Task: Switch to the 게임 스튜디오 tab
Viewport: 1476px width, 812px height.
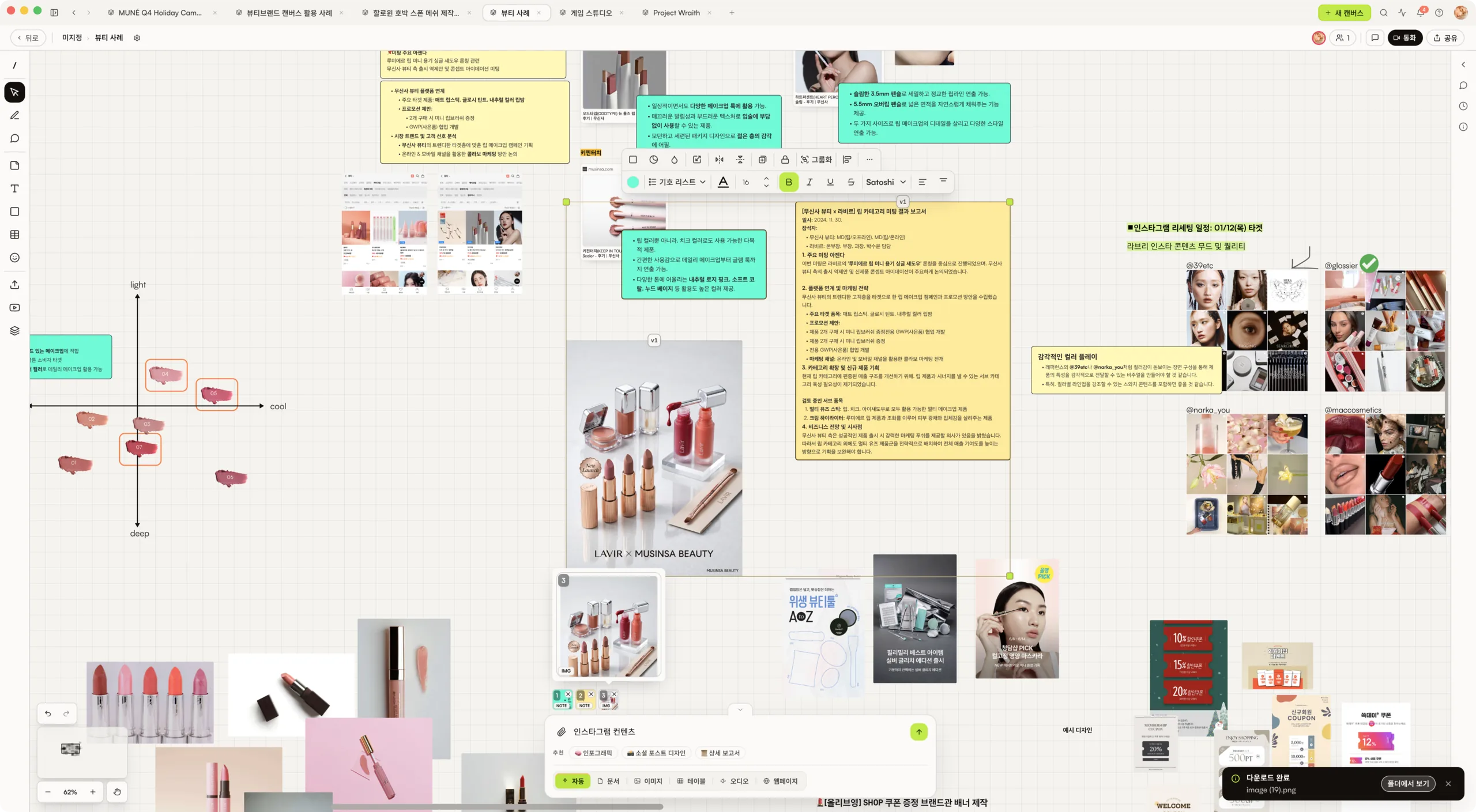Action: click(x=592, y=13)
